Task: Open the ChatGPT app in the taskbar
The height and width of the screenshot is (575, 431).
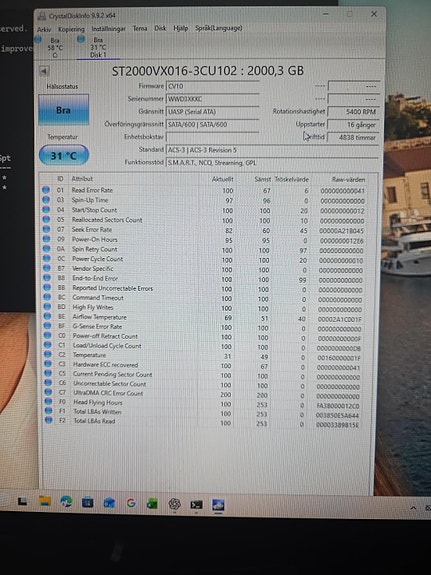Action: 174,504
